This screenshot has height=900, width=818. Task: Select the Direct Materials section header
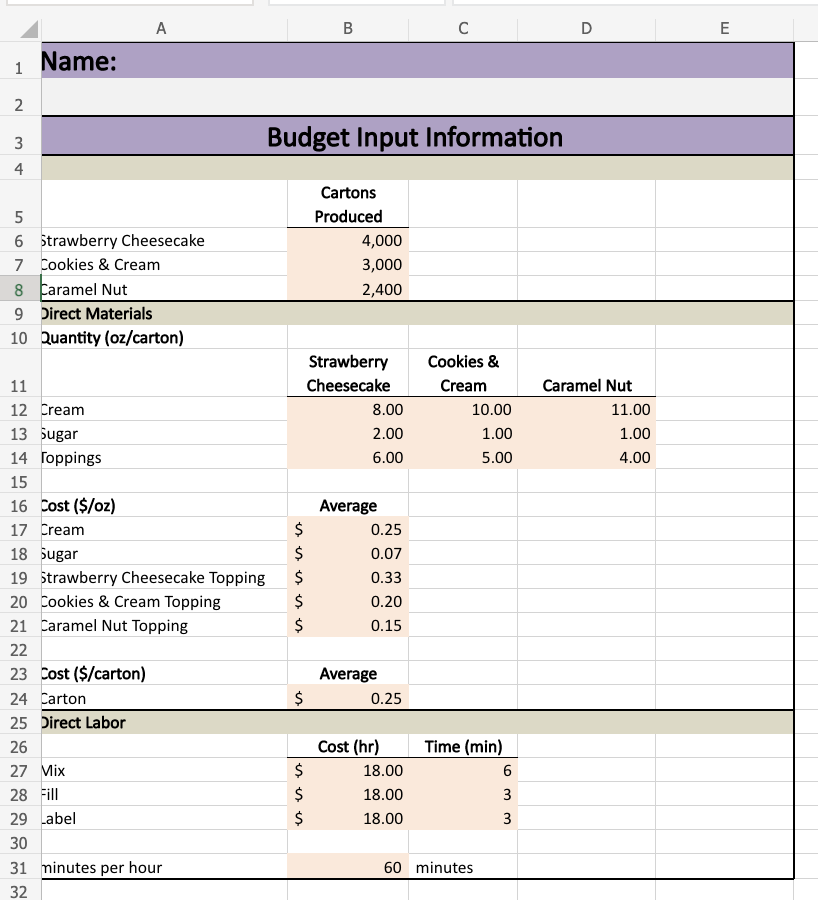click(160, 313)
